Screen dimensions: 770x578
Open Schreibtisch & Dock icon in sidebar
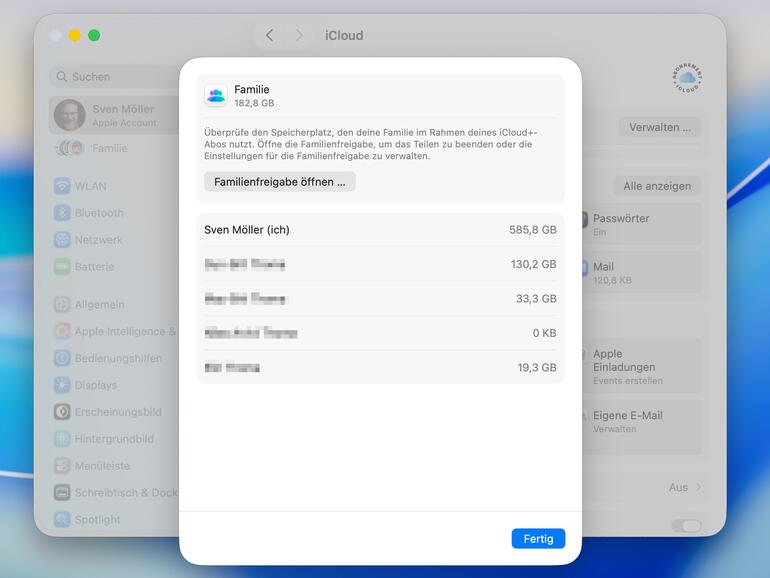coord(62,492)
